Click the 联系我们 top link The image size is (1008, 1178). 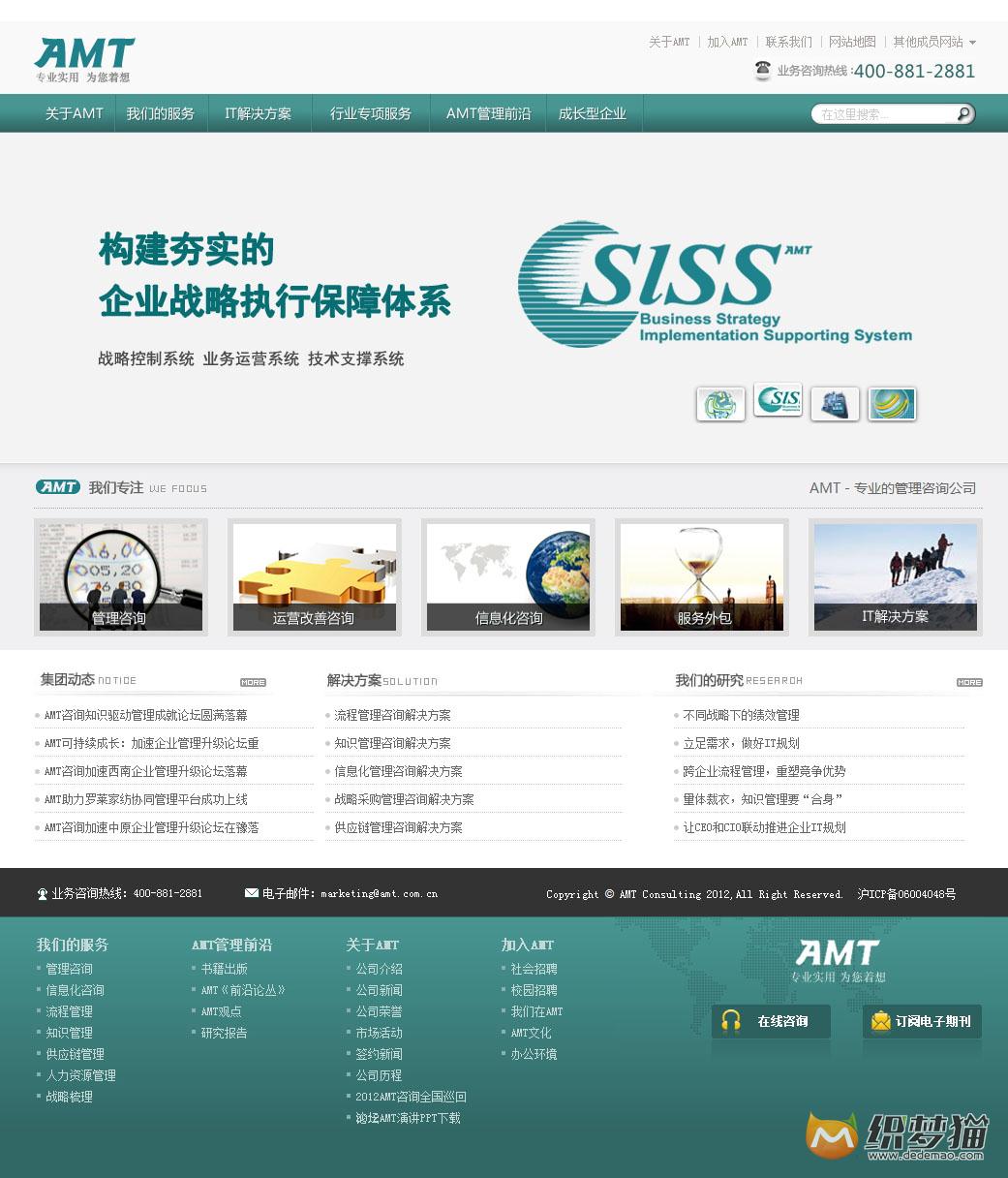(x=789, y=42)
